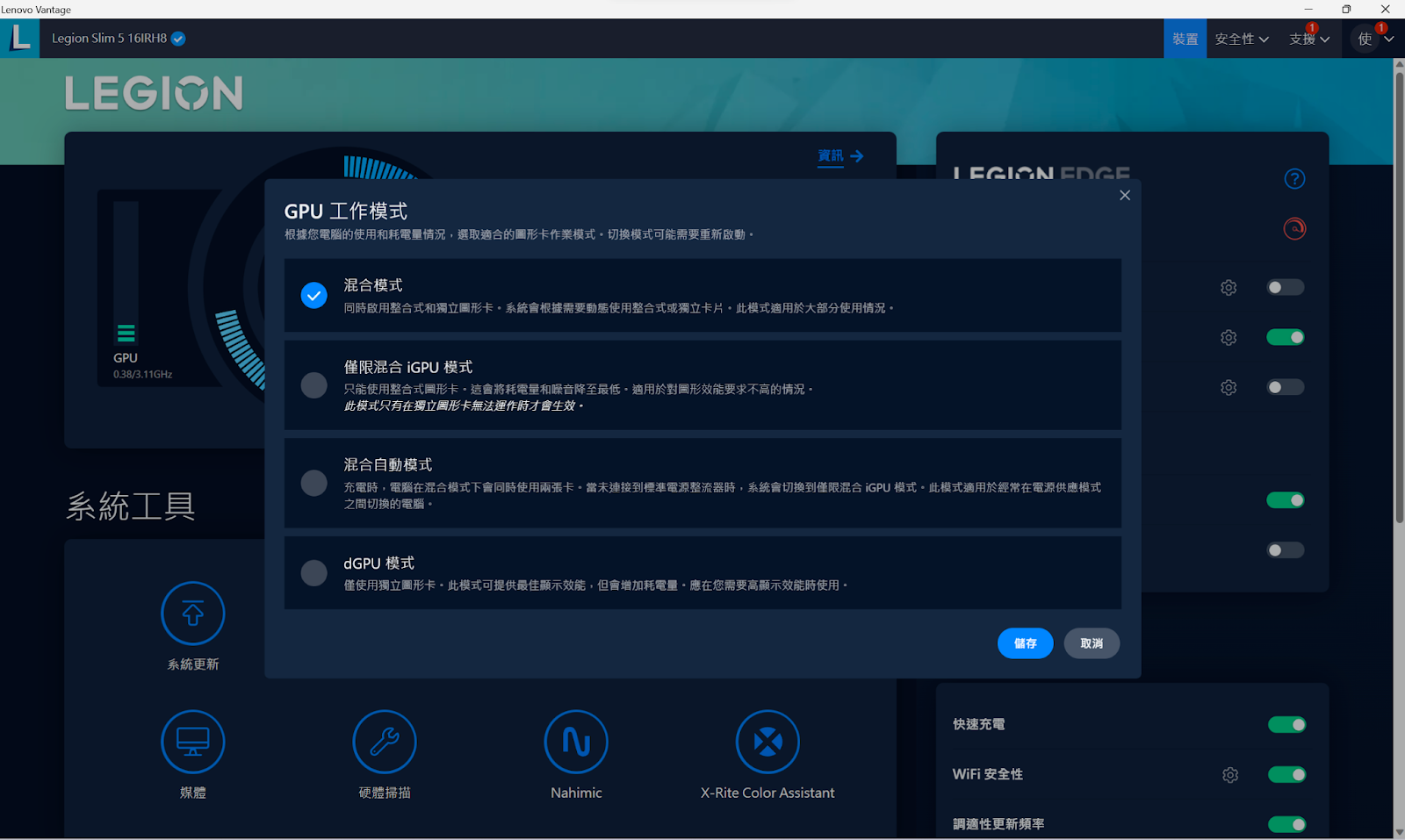Expand the 安全性 menu
Image resolution: width=1405 pixels, height=840 pixels.
point(1242,39)
